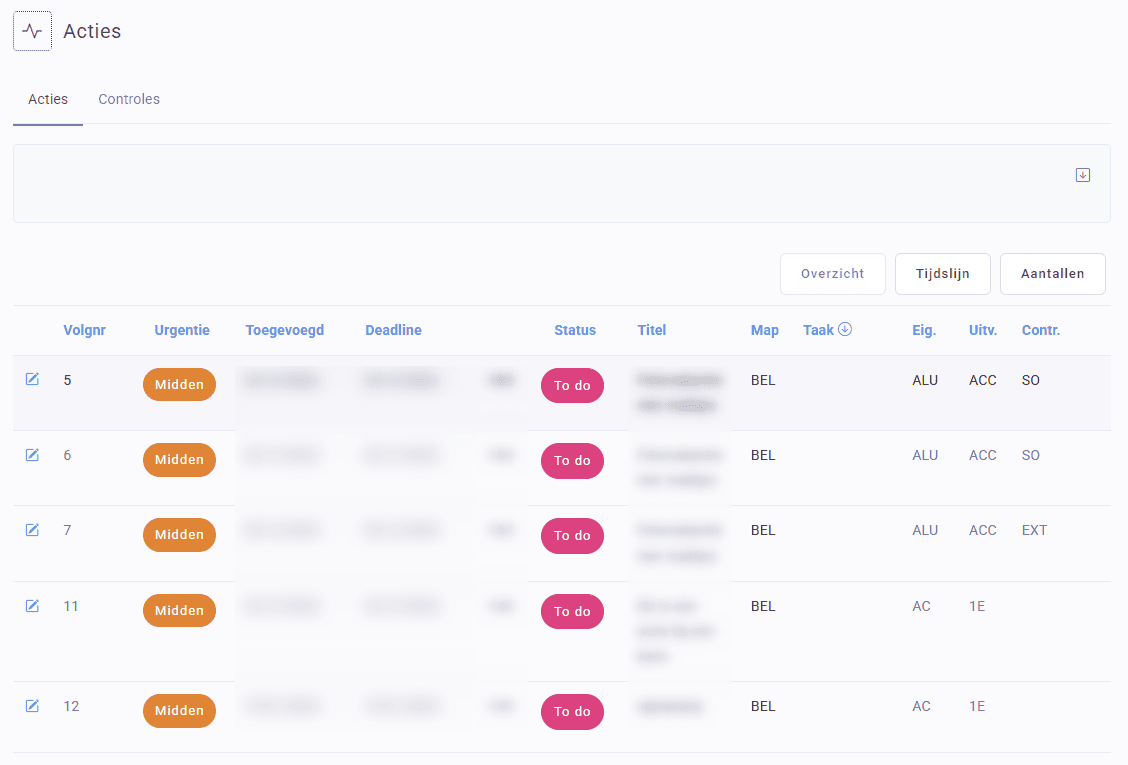Screen dimensions: 1128x765
Task: Edit action row with Volgnr 12
Action: click(32, 706)
